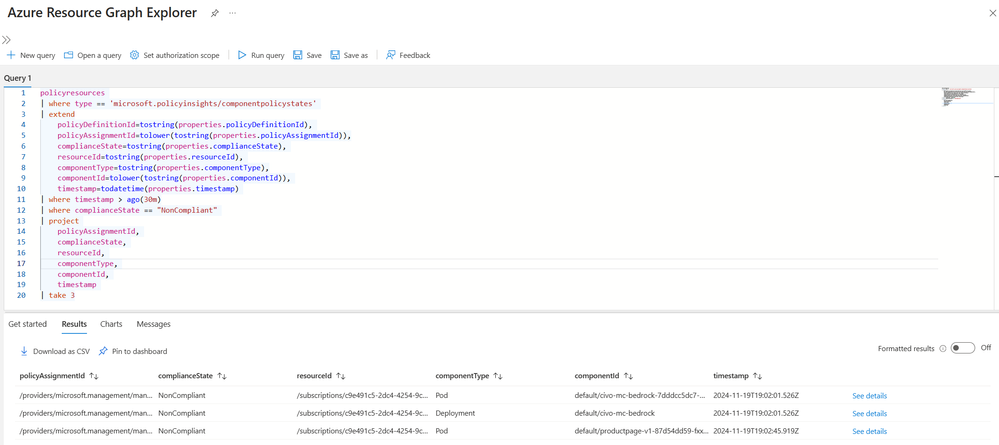Click the Pin to dashboard label
The image size is (999, 445).
pos(140,351)
